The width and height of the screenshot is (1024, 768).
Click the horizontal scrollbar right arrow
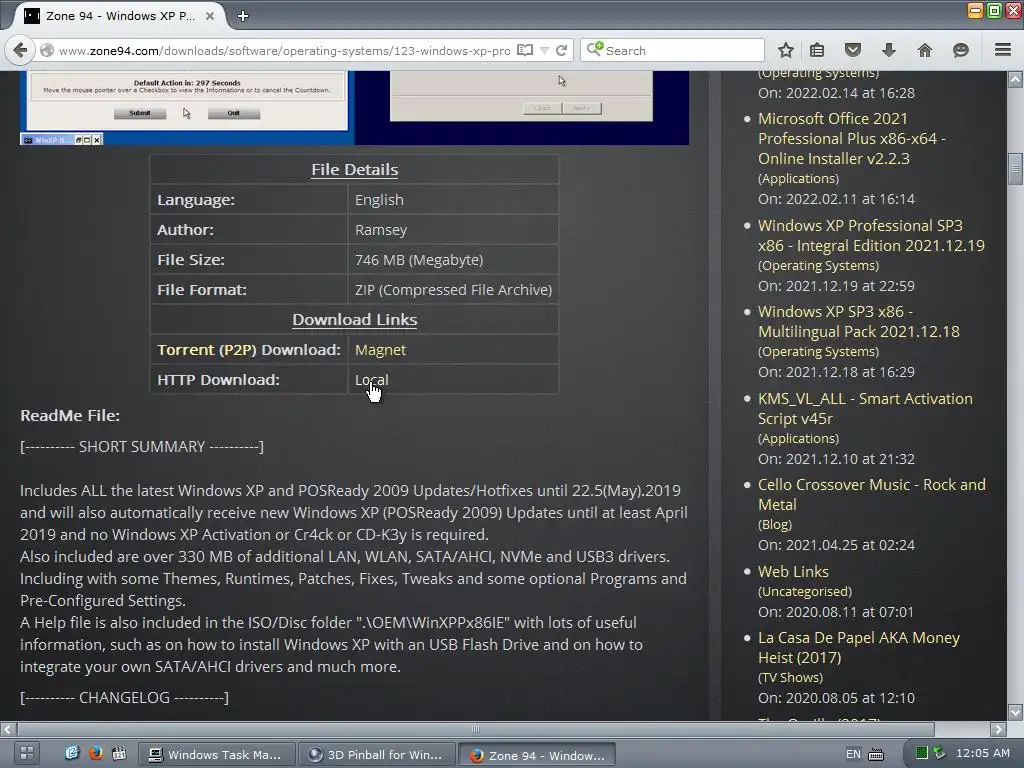click(999, 729)
